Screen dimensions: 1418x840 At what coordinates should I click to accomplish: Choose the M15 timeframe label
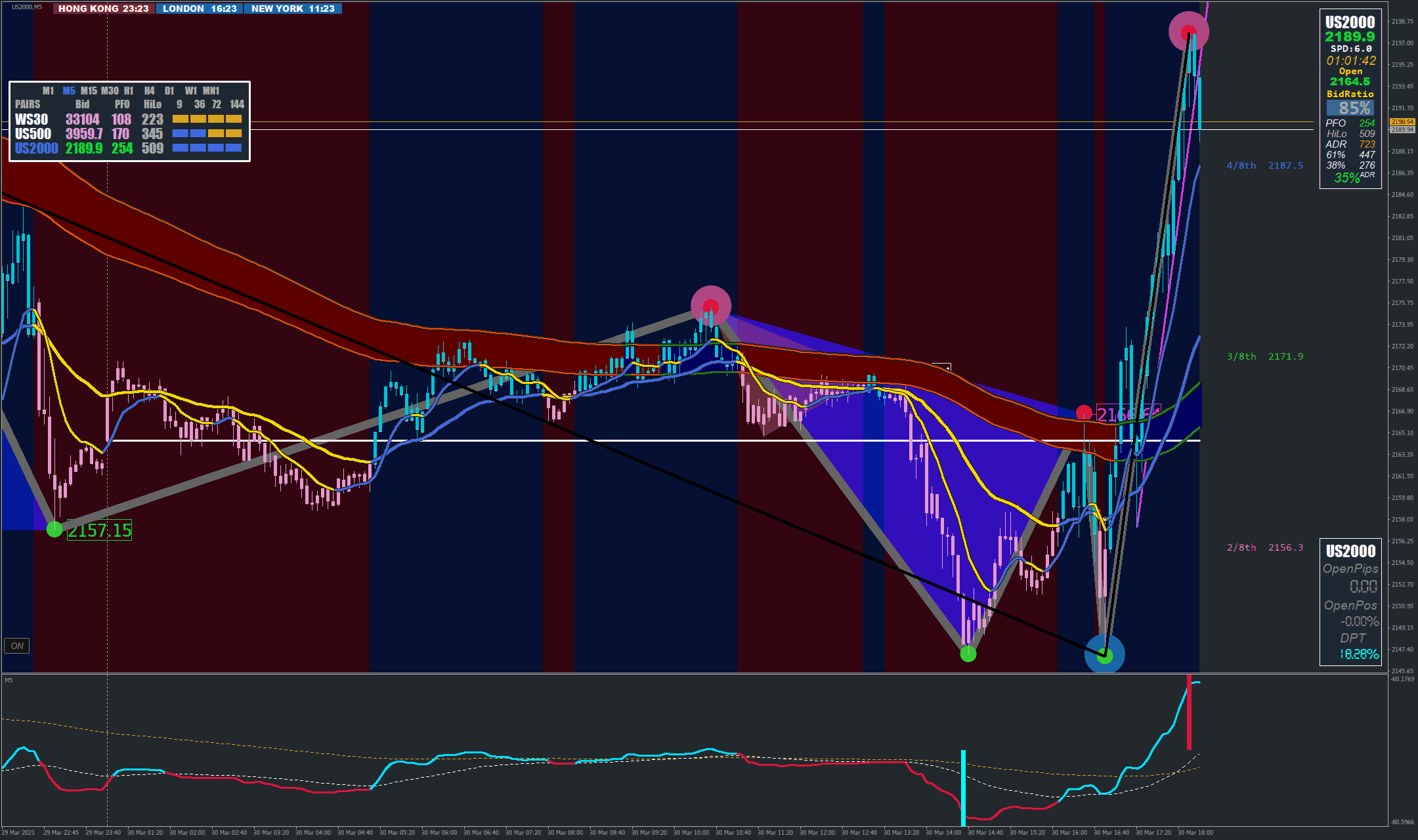pos(89,91)
